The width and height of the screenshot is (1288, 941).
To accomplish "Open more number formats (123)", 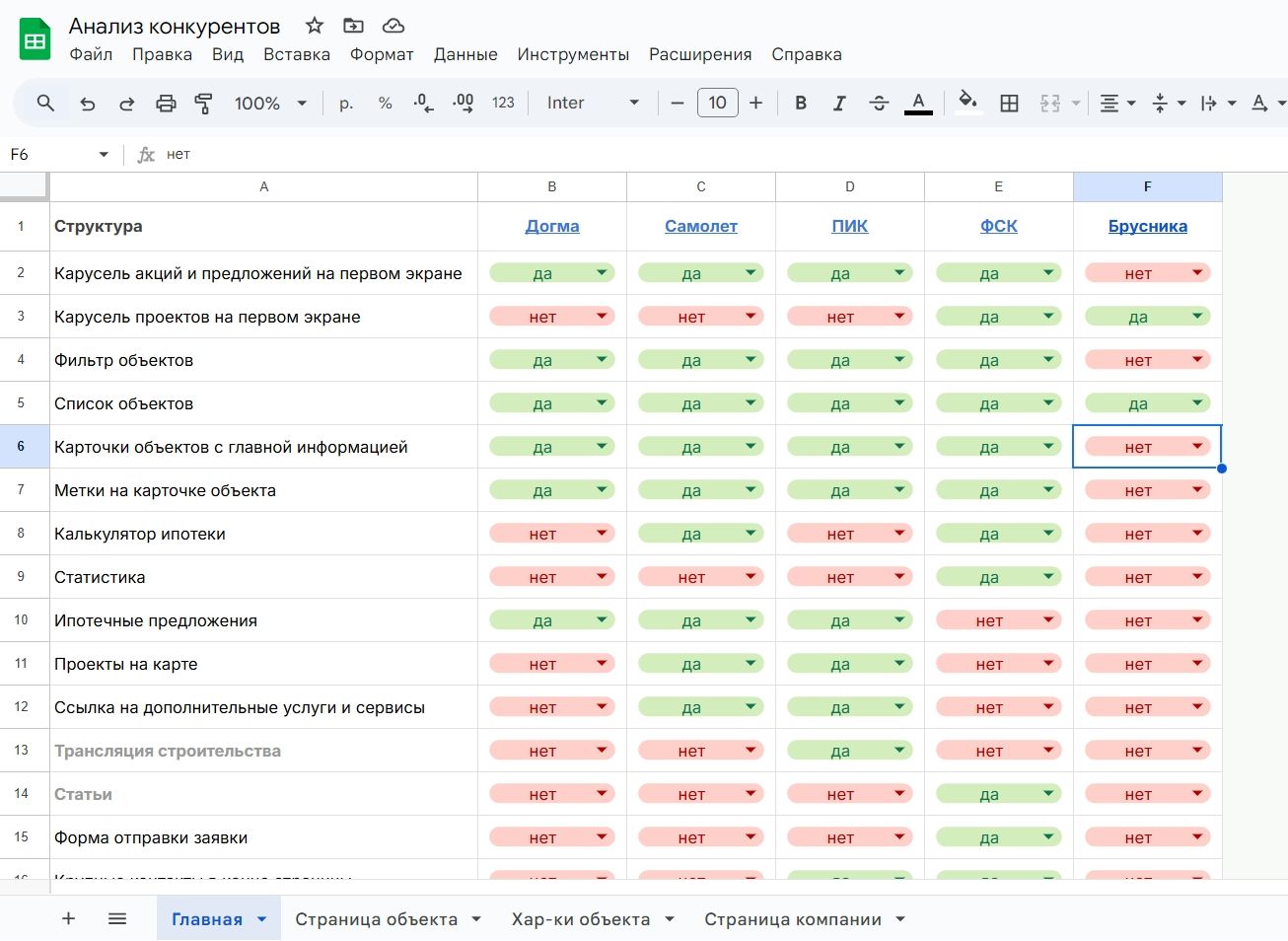I will click(x=503, y=103).
